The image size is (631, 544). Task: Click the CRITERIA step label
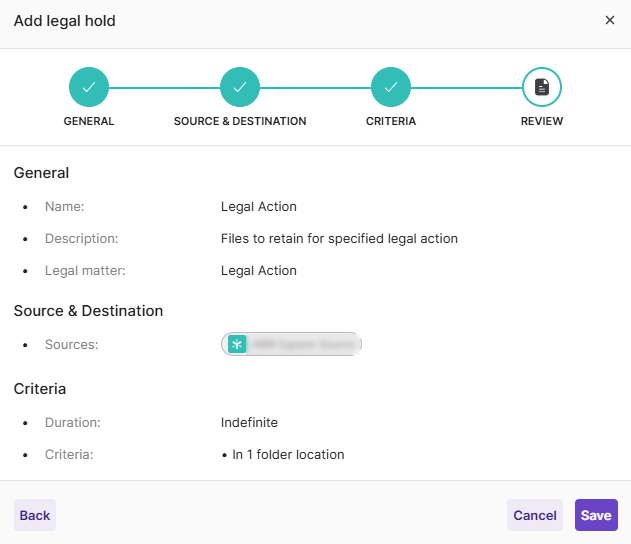(391, 121)
